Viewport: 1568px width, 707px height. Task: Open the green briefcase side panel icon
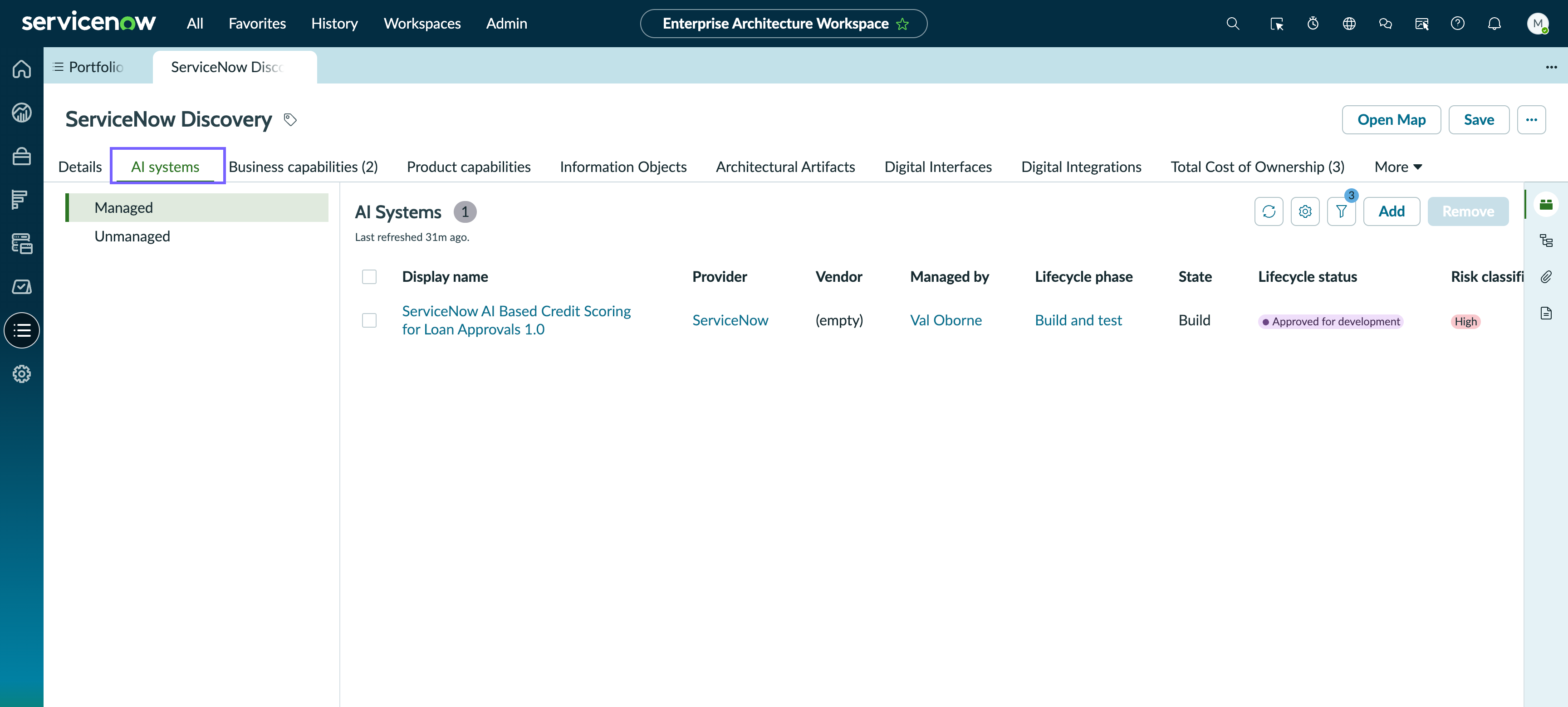(1546, 205)
